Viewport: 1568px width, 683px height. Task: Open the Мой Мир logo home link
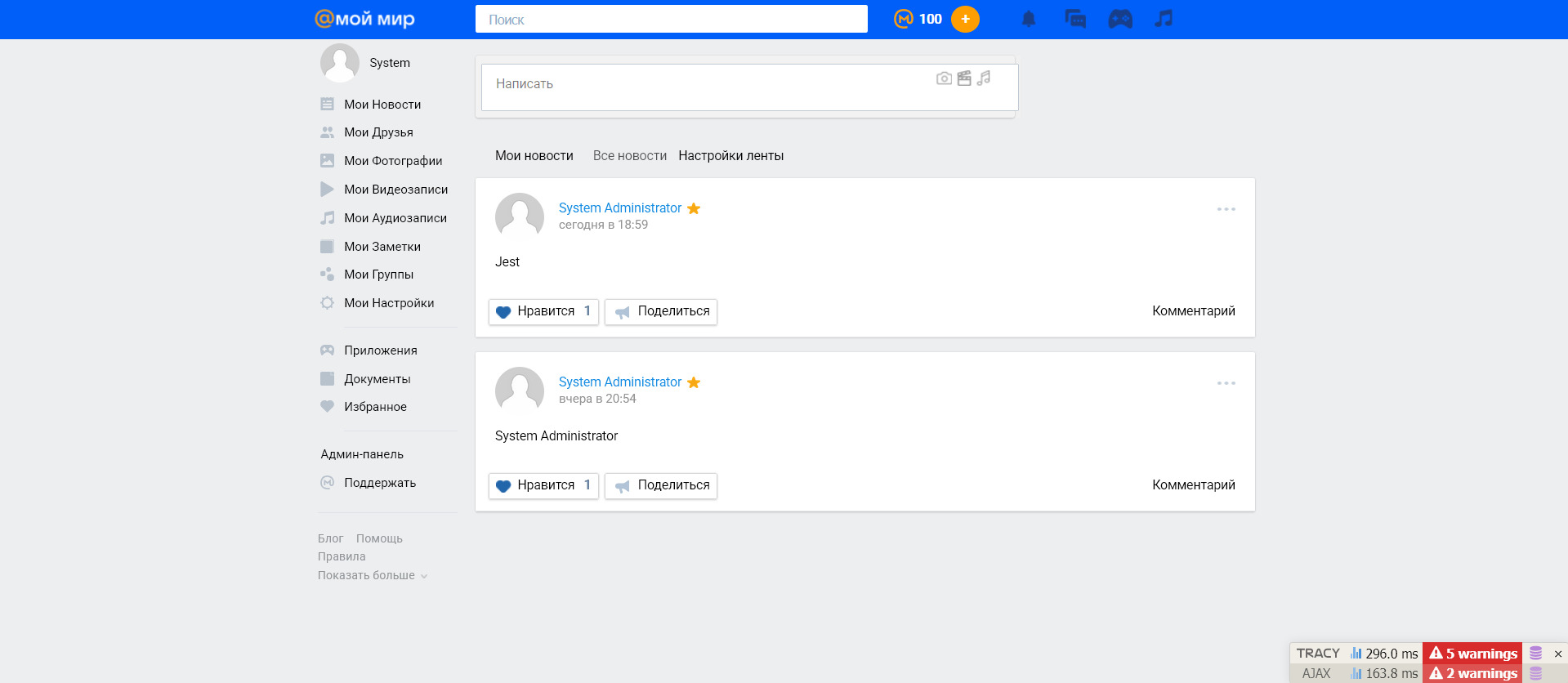pos(364,19)
